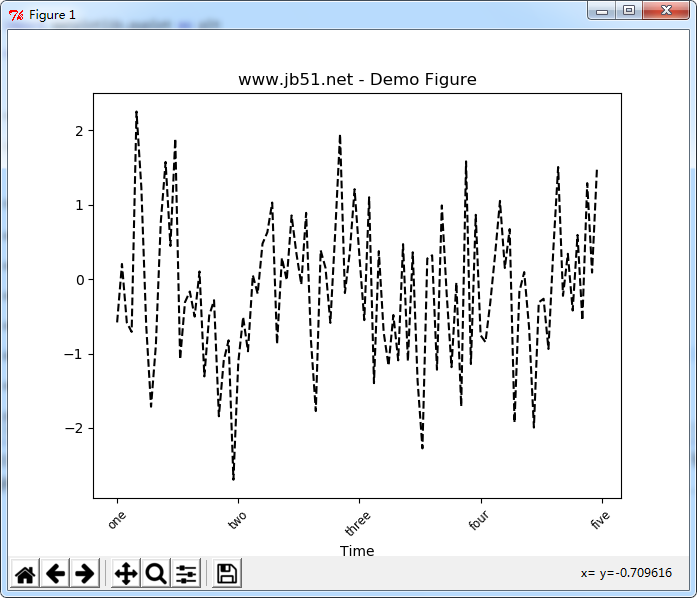This screenshot has width=697, height=598.
Task: Click the coordinate readout 'y=-0.709616'
Action: pos(636,573)
